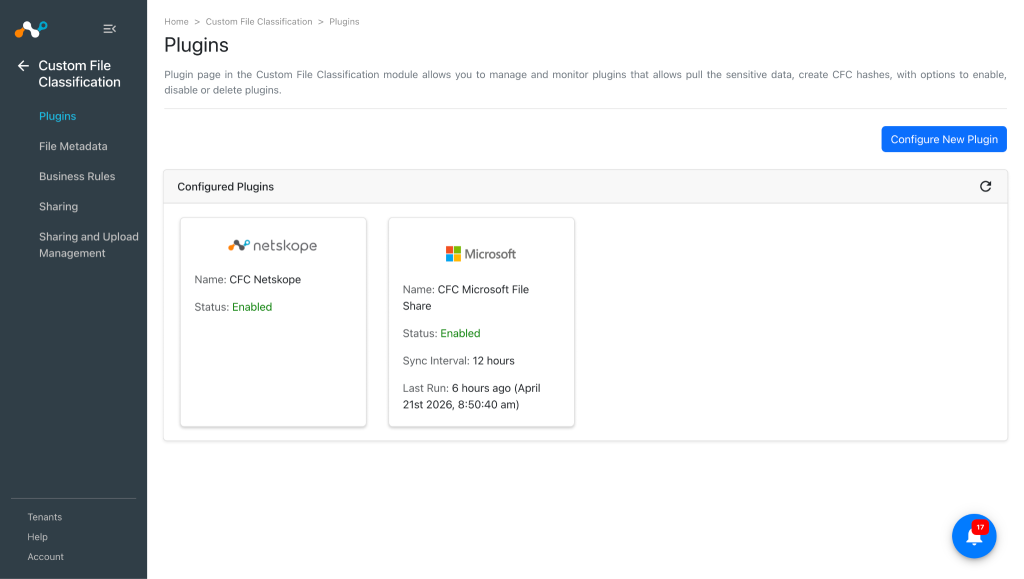The image size is (1024, 579).
Task: Open Plugins in the sidebar
Action: (57, 116)
